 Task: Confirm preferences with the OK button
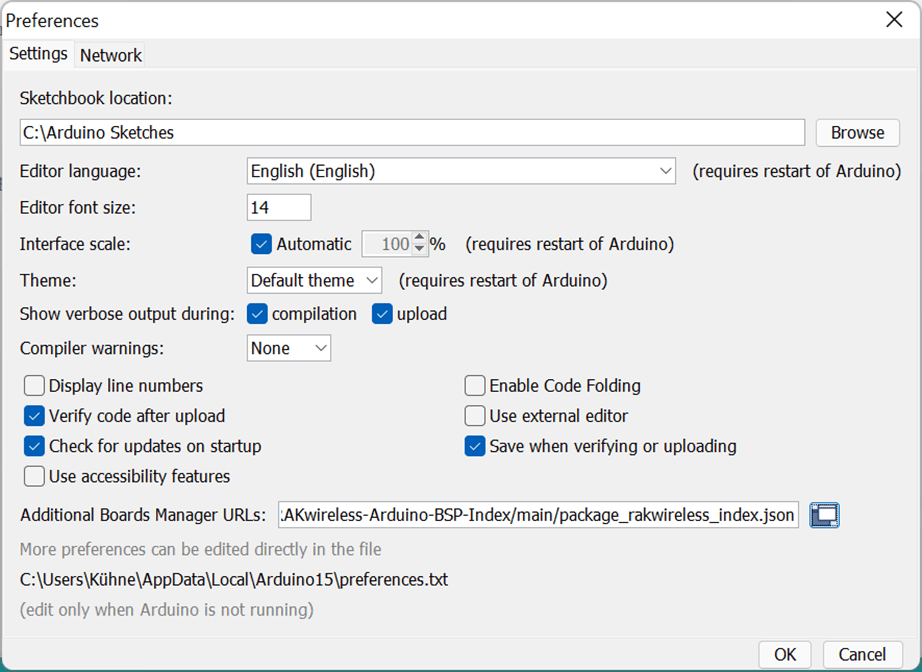(785, 654)
